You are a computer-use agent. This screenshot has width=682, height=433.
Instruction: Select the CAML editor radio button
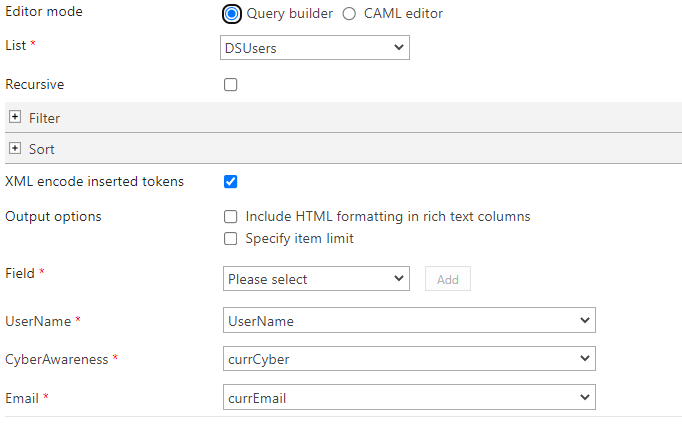[349, 14]
